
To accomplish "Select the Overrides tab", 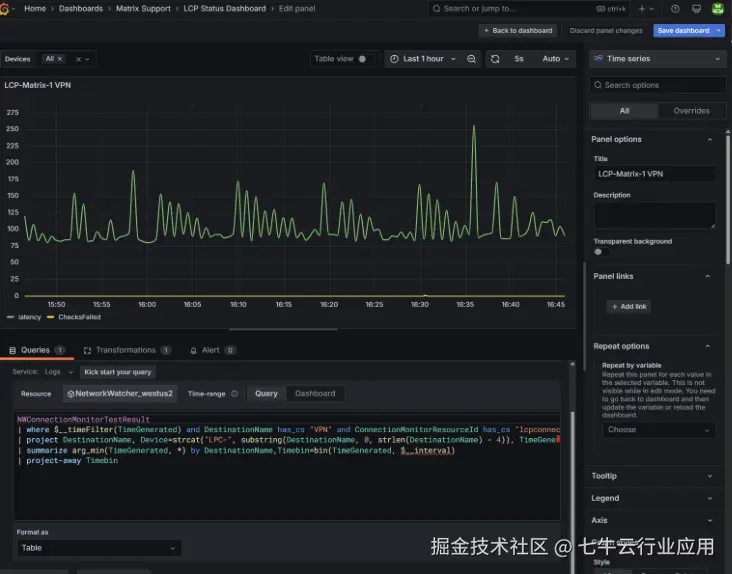I will pos(691,111).
